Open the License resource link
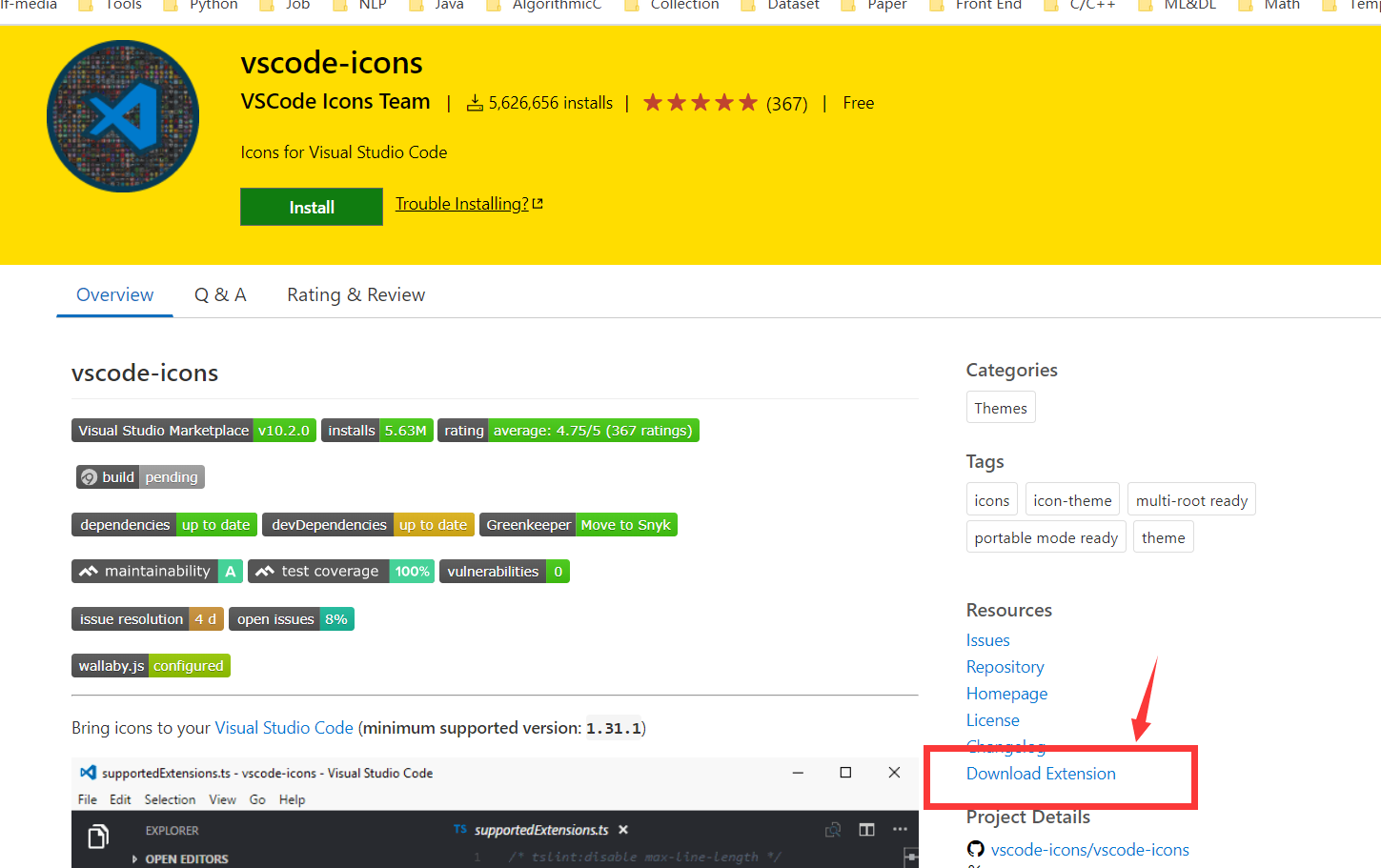Image resolution: width=1381 pixels, height=868 pixels. tap(993, 720)
